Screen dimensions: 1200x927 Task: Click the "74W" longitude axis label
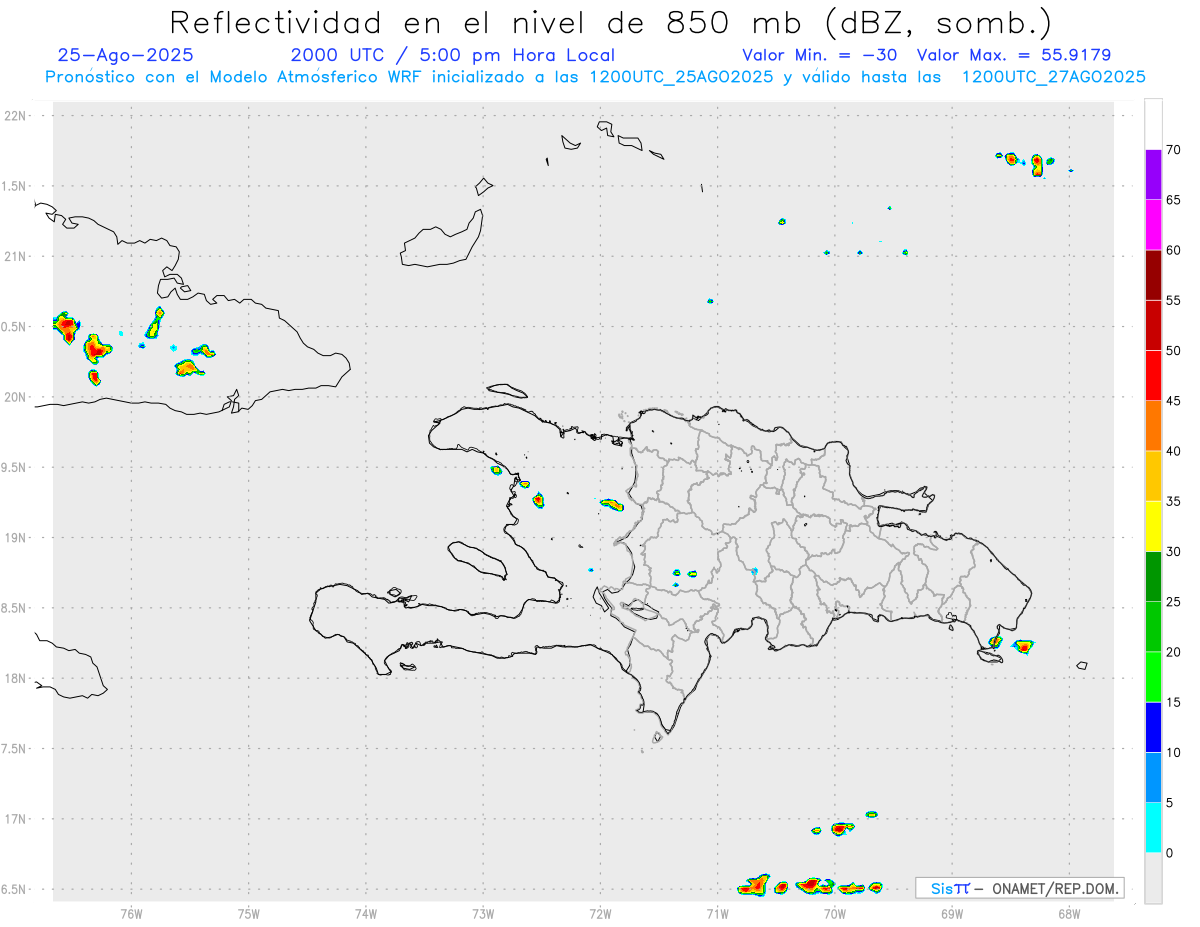tap(366, 914)
